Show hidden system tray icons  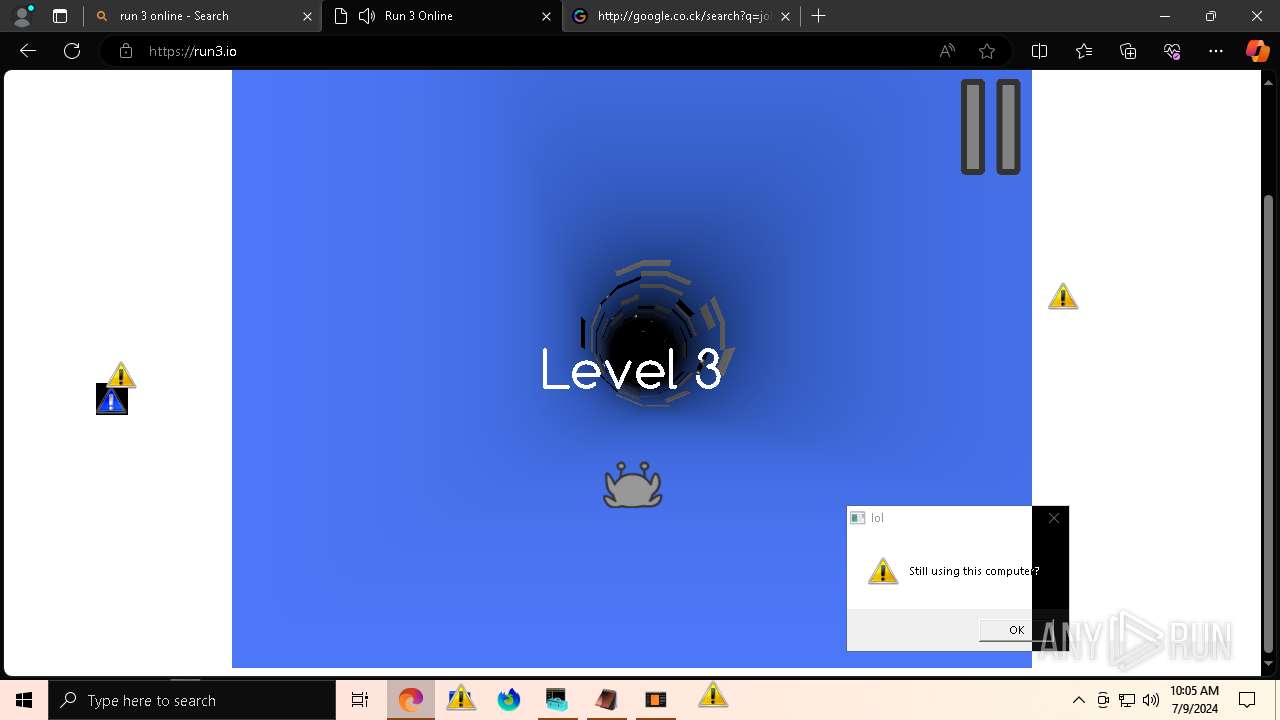pyautogui.click(x=1078, y=700)
